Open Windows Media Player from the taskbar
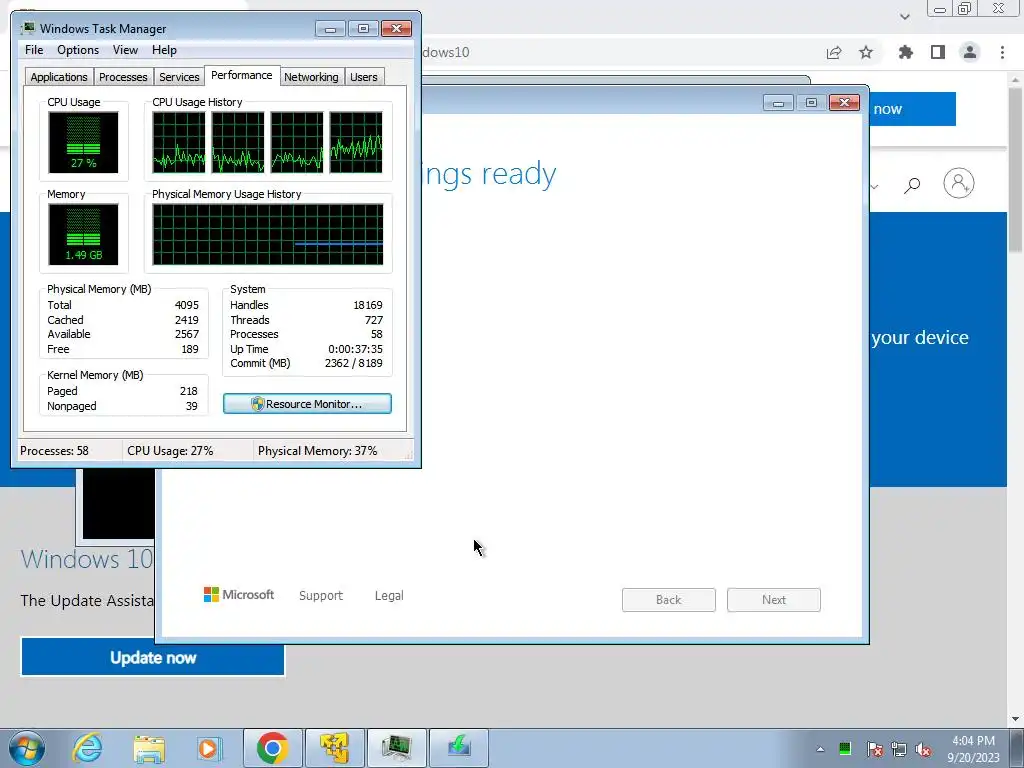This screenshot has width=1024, height=768. (208, 748)
